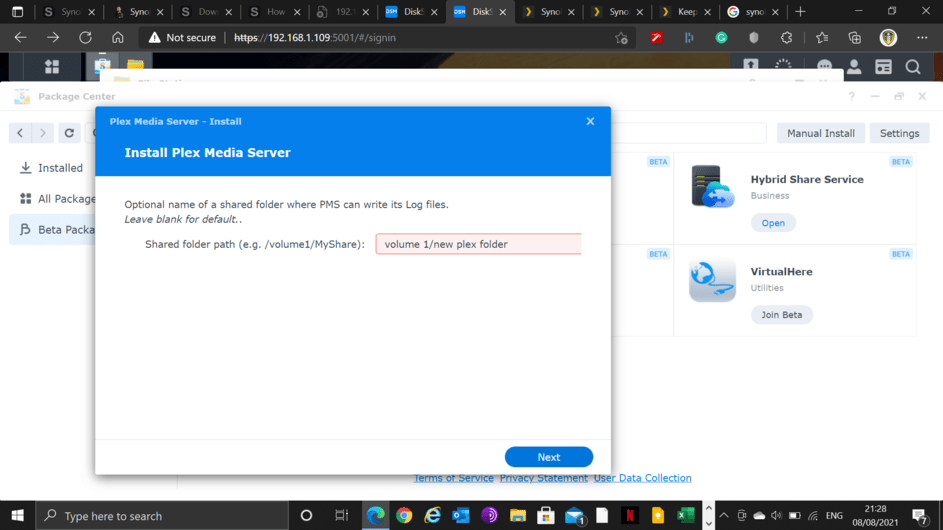Join Beta for VirtualHere

point(781,315)
